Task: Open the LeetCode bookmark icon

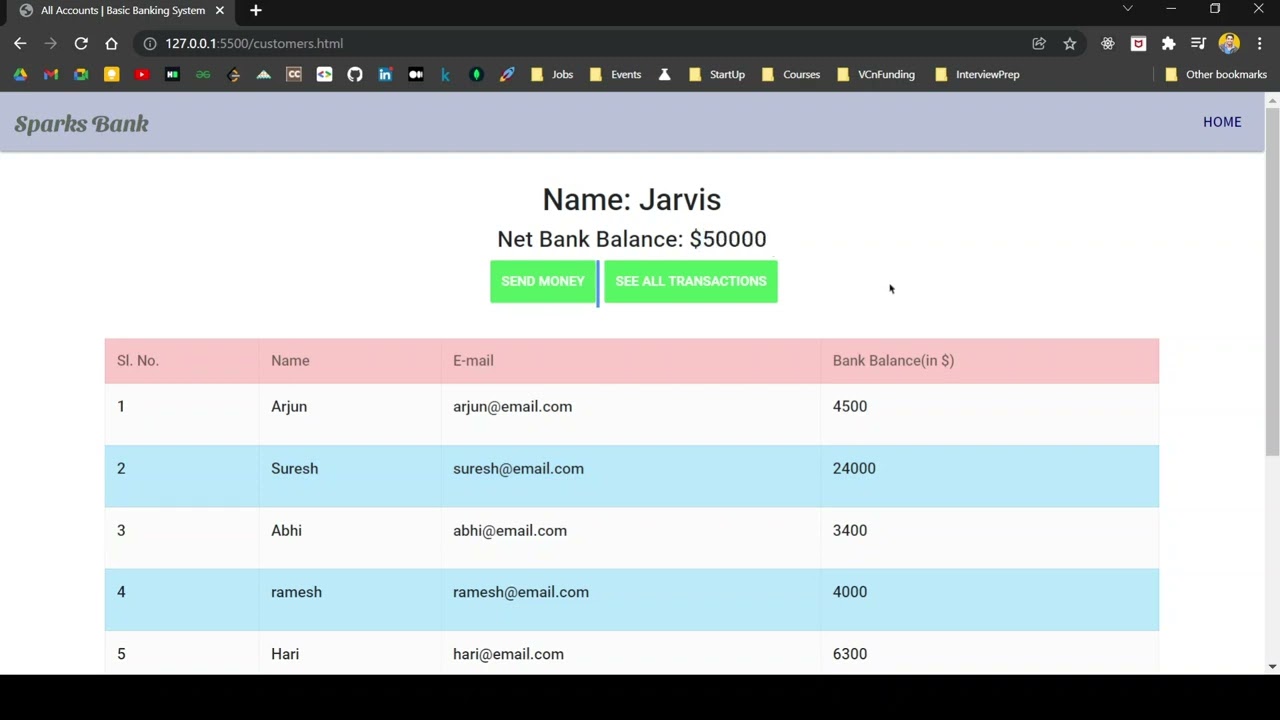Action: tap(234, 74)
